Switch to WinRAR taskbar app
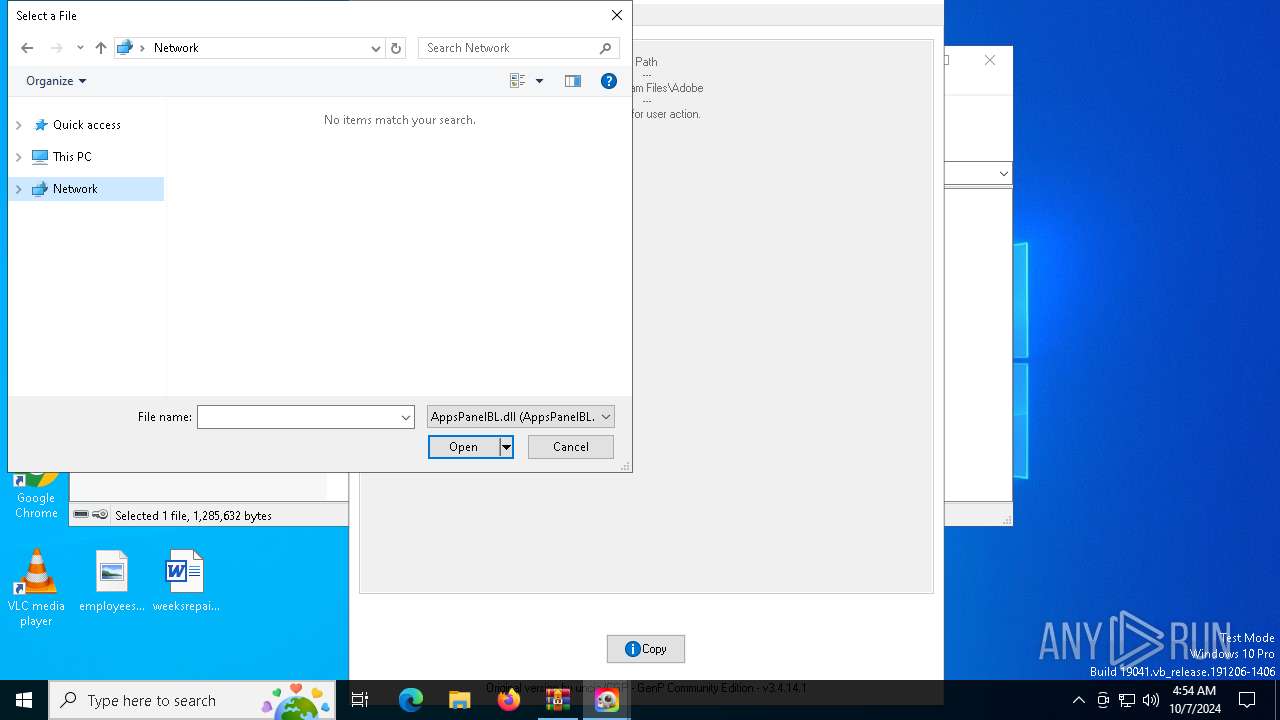This screenshot has height=720, width=1280. pyautogui.click(x=558, y=700)
